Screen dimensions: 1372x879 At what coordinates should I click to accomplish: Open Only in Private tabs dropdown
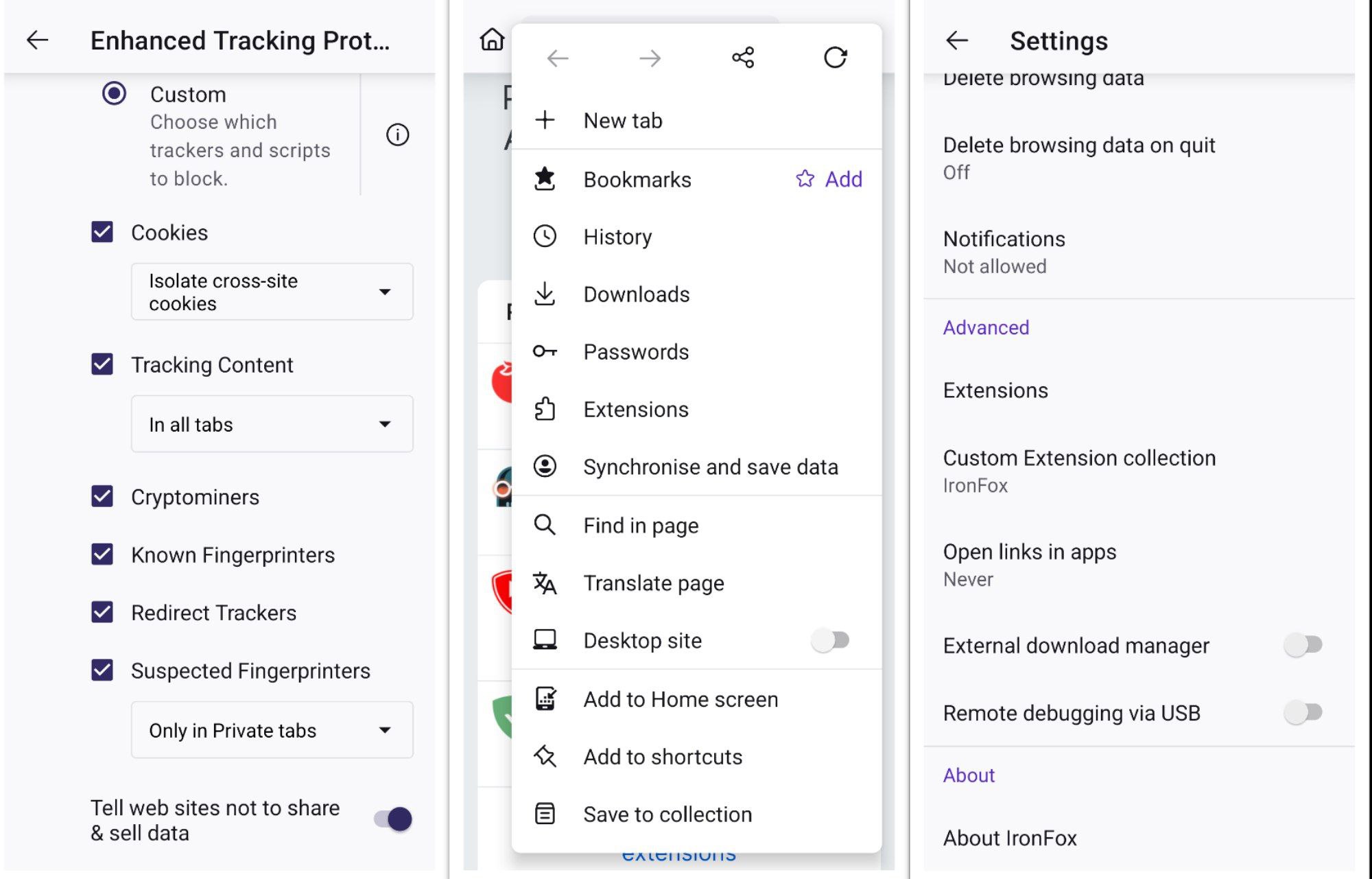pos(272,730)
